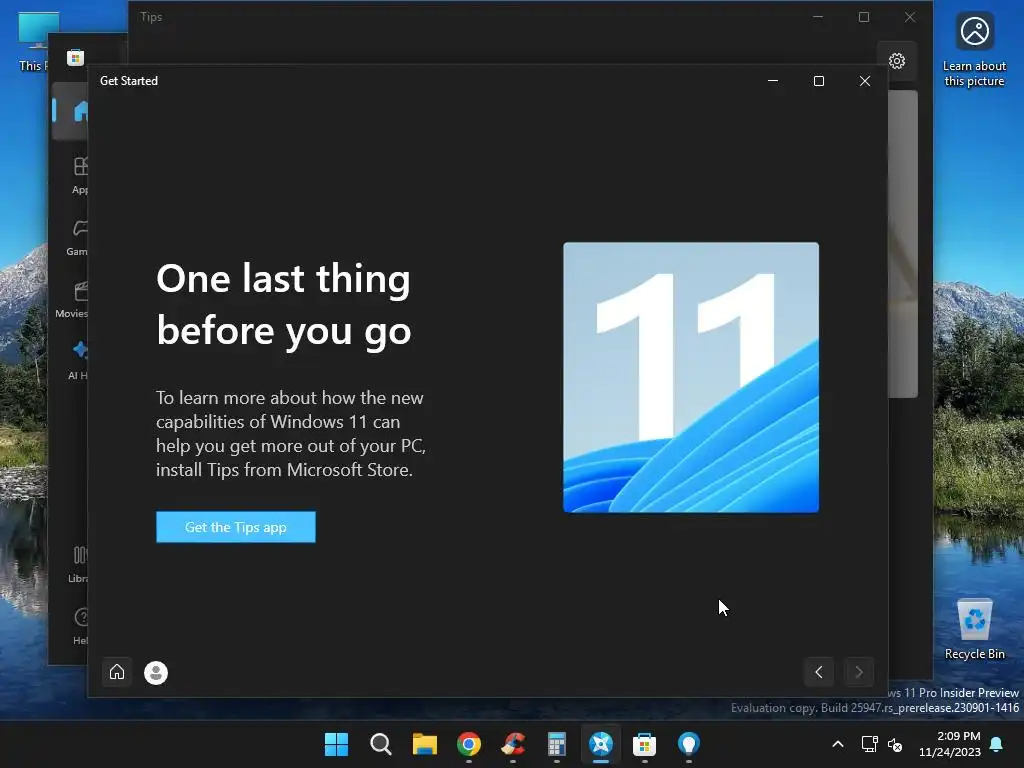The image size is (1024, 768).
Task: Click the Microsoft Store window logo icon
Action: tap(75, 58)
